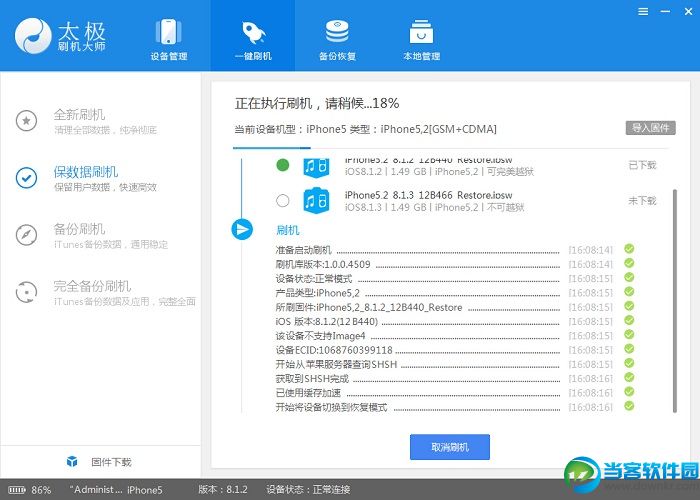Click the green check for 准备启动刷机
This screenshot has width=700, height=500.
[x=629, y=249]
